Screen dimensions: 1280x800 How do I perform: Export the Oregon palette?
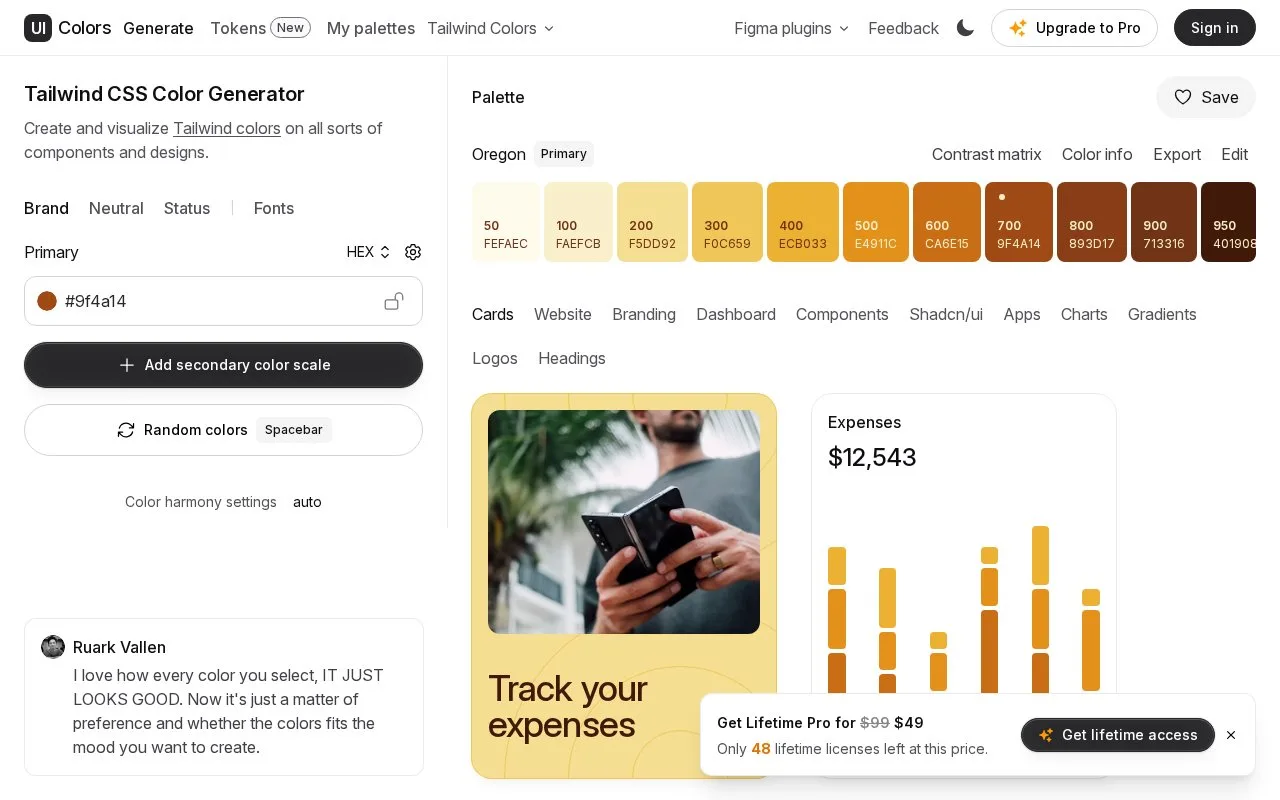coord(1177,154)
